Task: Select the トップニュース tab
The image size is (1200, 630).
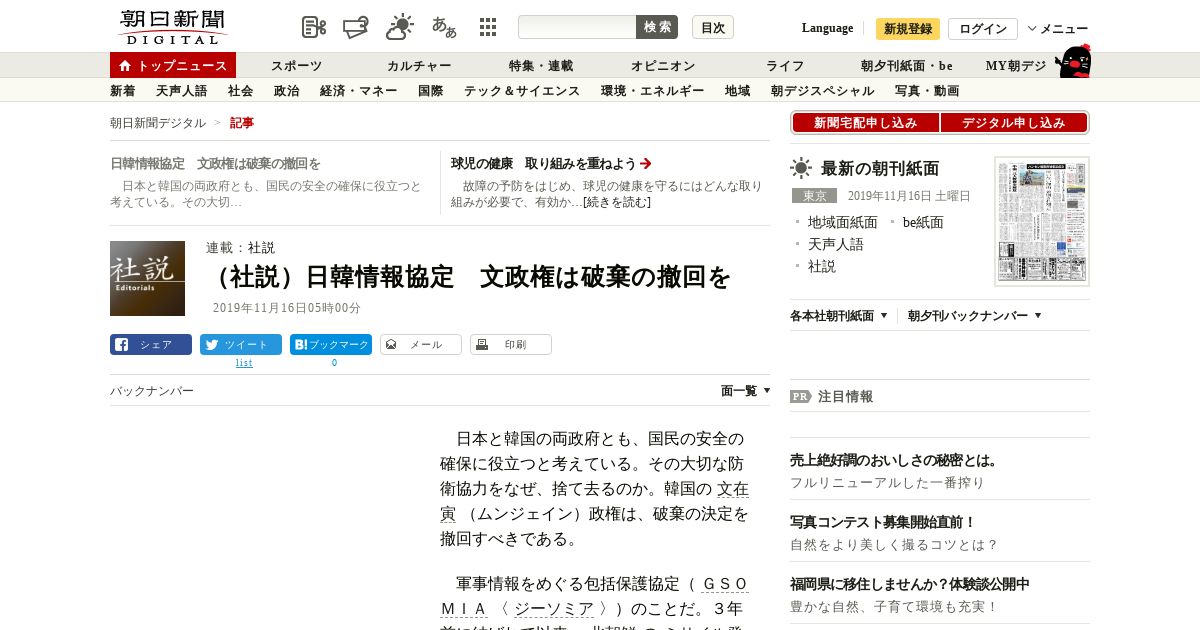Action: 173,65
